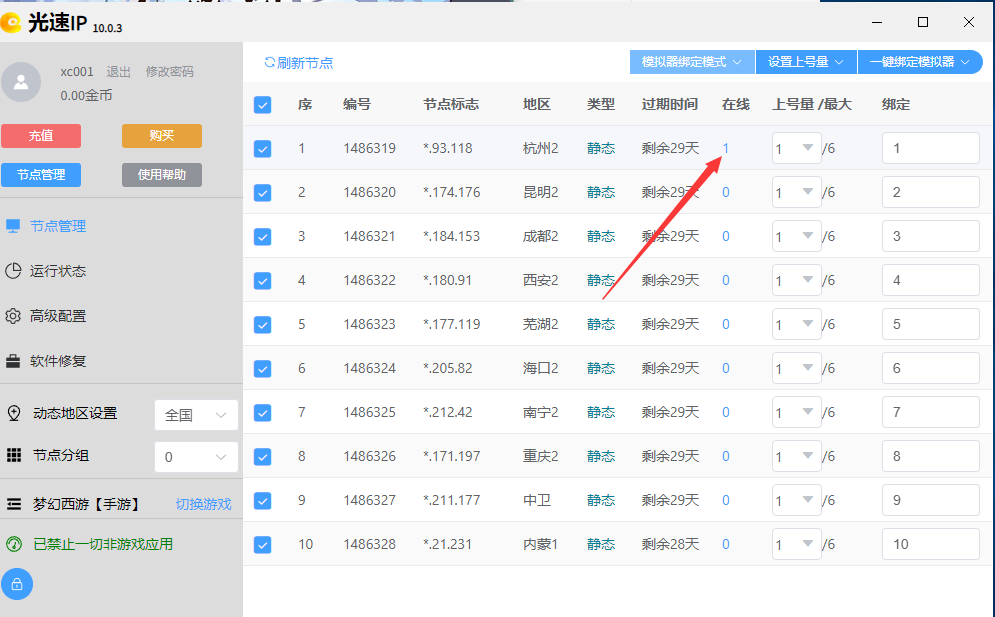Click the 过期时间 column header

pos(669,104)
